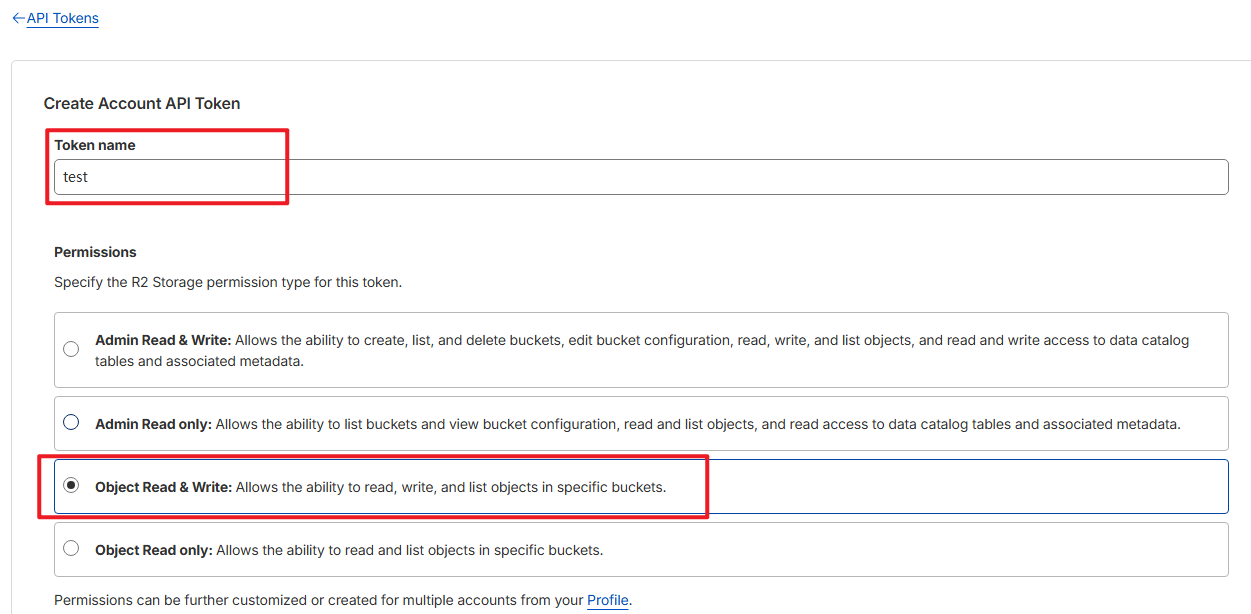Click the 'tables and associated metadata' description line
Screen dimensions: 1251x614
coord(199,361)
